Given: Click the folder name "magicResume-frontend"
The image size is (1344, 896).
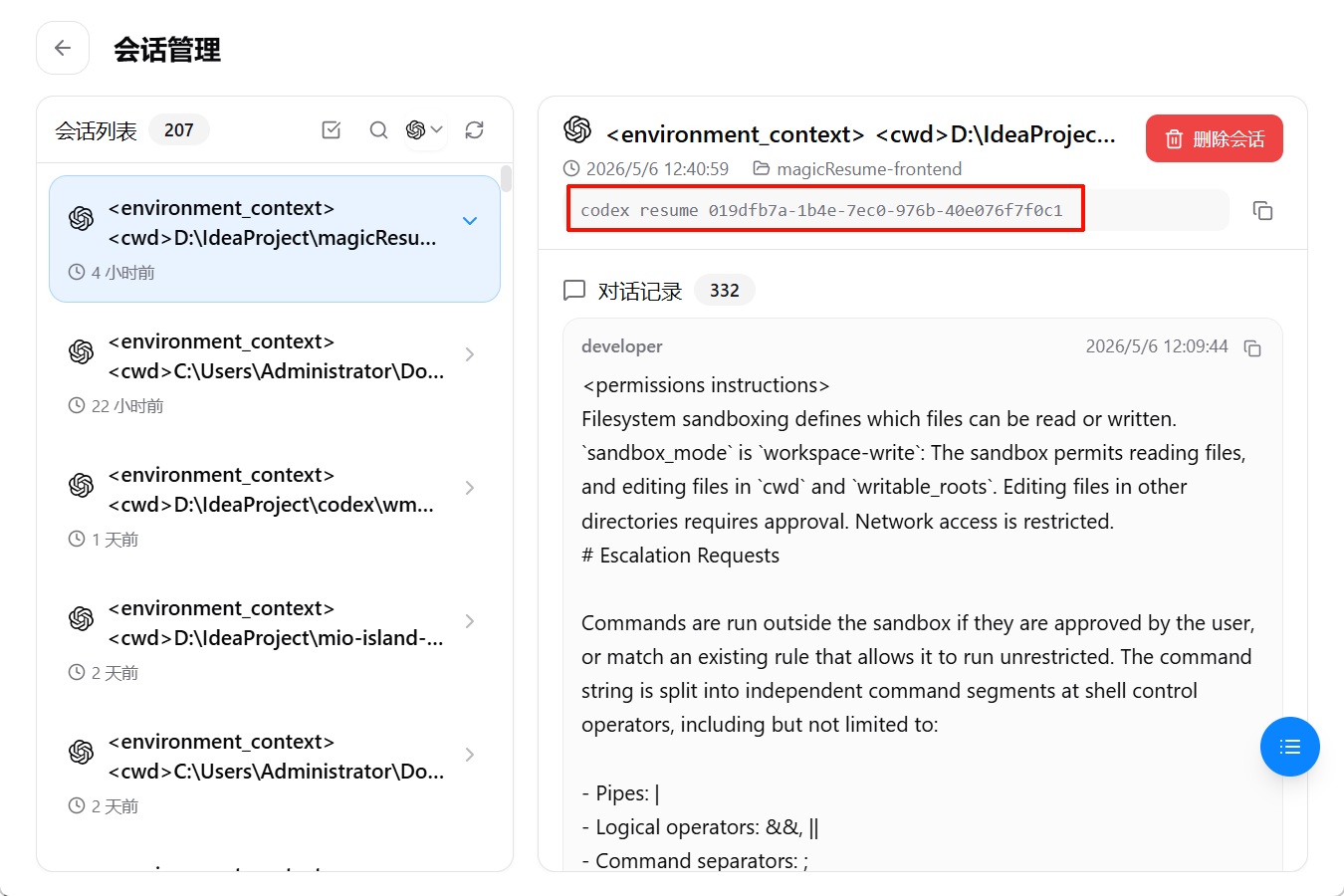Looking at the screenshot, I should point(869,169).
